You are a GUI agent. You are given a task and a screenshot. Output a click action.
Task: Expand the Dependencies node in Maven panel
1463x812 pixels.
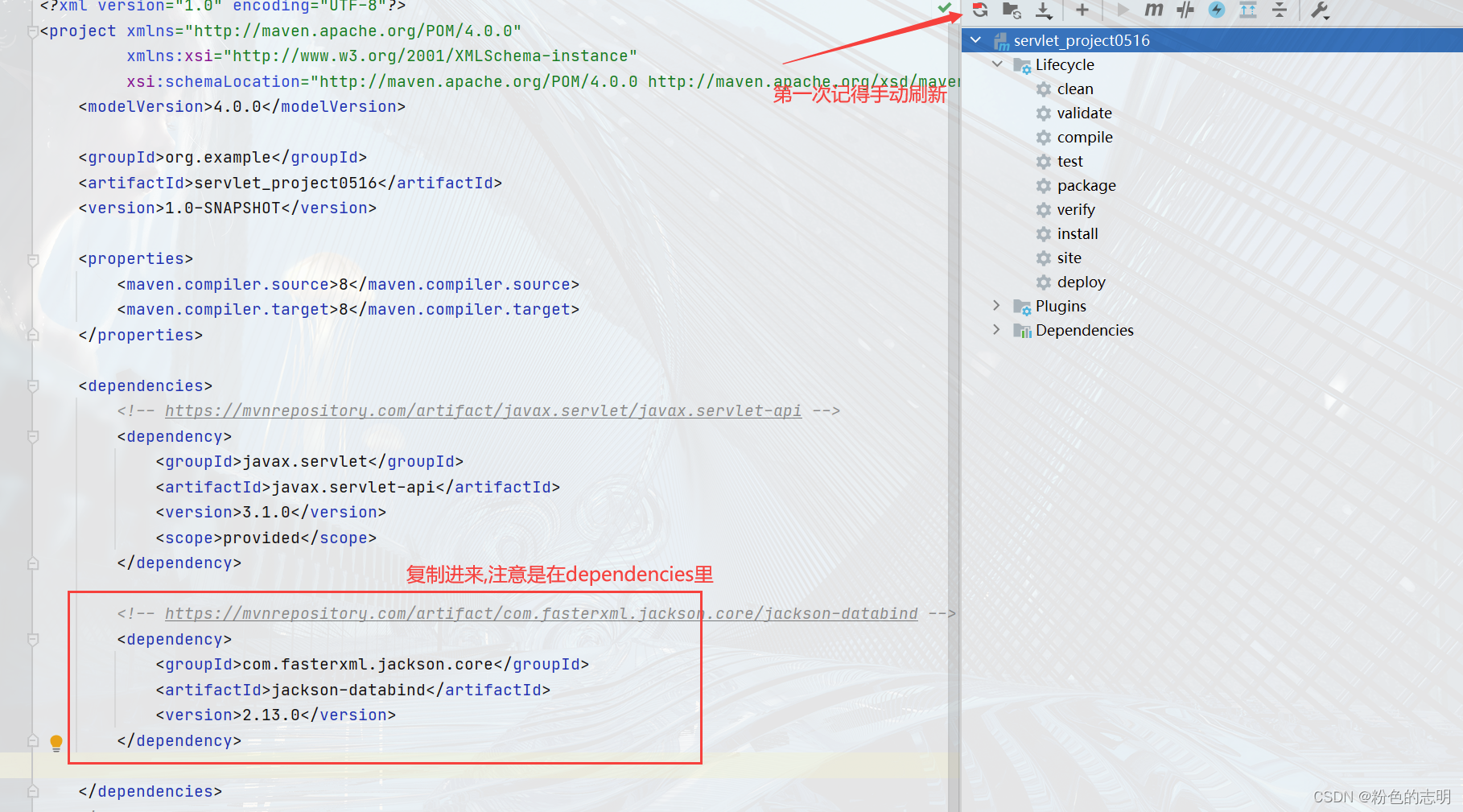click(x=997, y=330)
